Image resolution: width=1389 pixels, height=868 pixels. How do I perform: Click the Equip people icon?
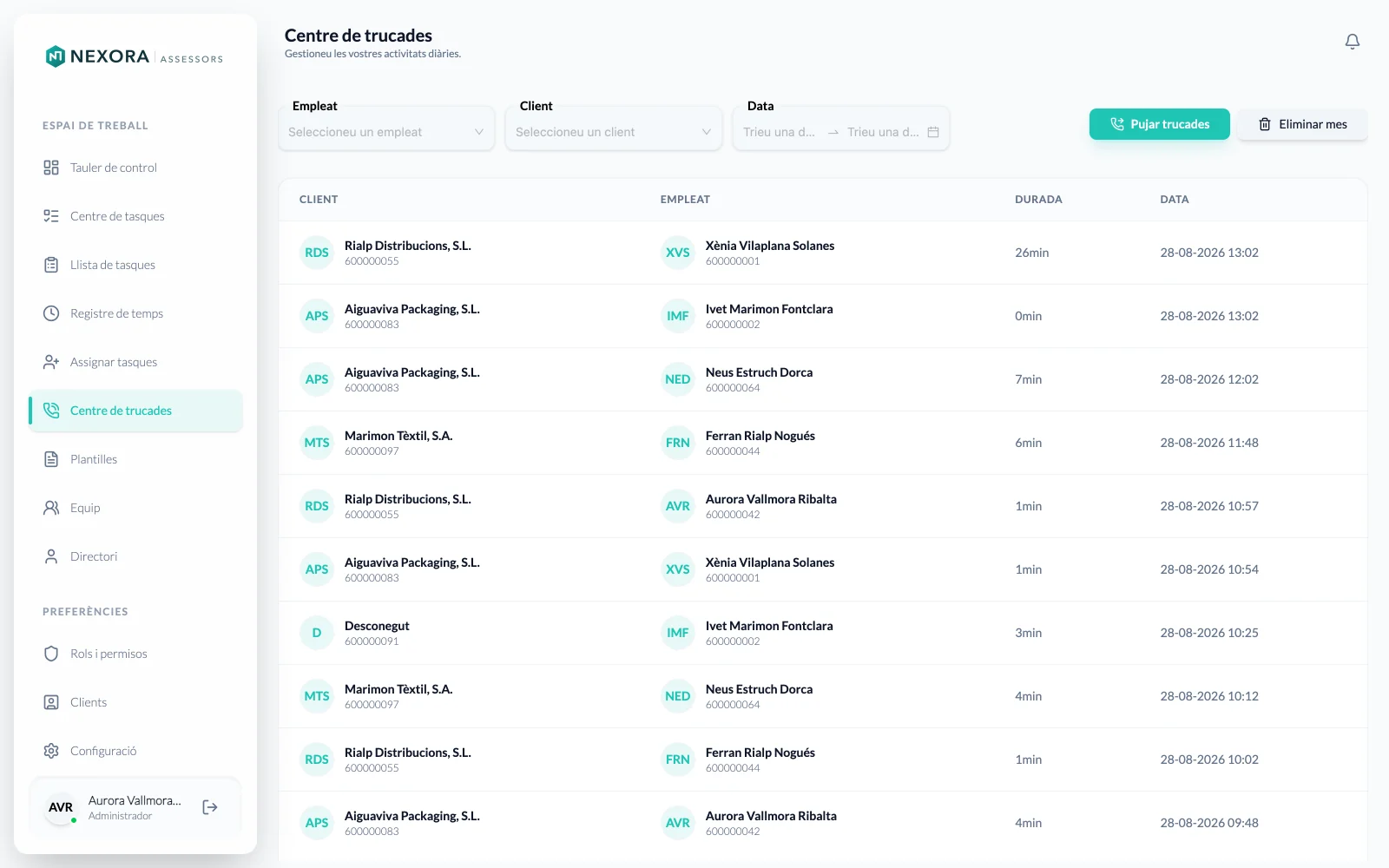click(51, 508)
